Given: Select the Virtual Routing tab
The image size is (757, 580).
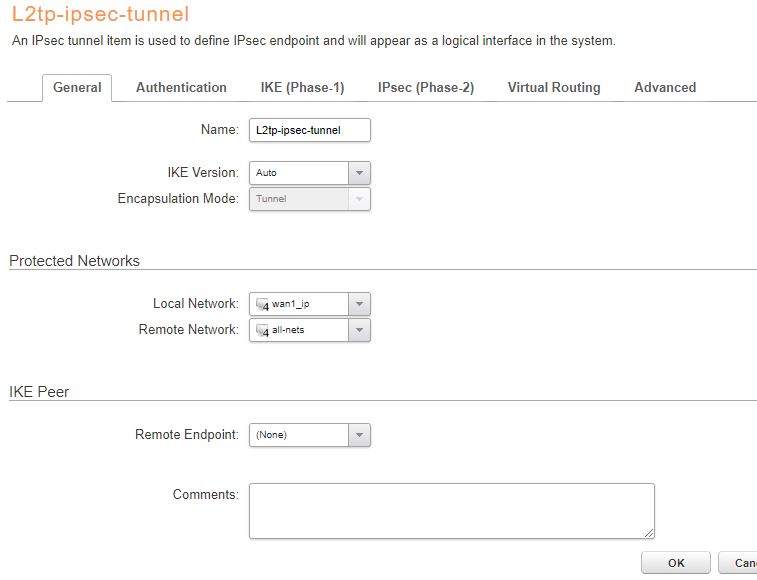Looking at the screenshot, I should pos(554,88).
